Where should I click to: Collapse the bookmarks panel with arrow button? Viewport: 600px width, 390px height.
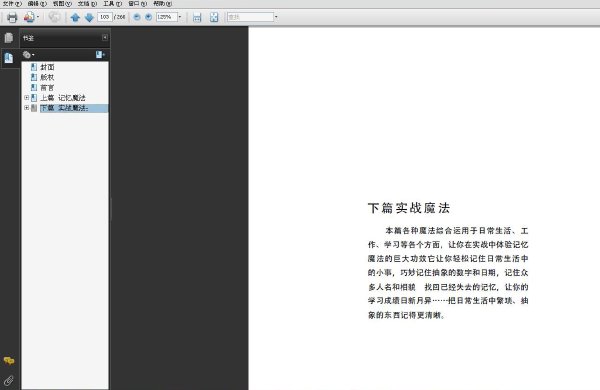point(105,37)
